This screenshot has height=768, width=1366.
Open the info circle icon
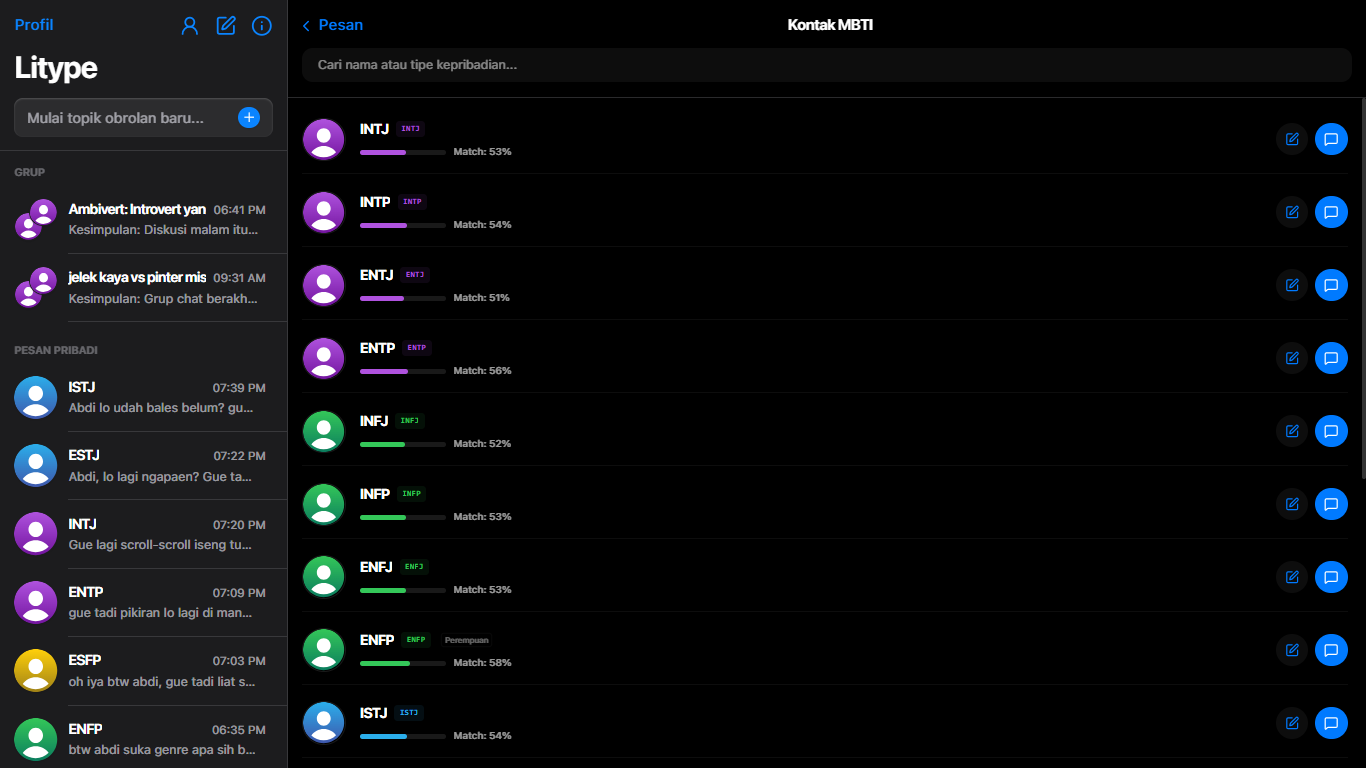[x=262, y=26]
